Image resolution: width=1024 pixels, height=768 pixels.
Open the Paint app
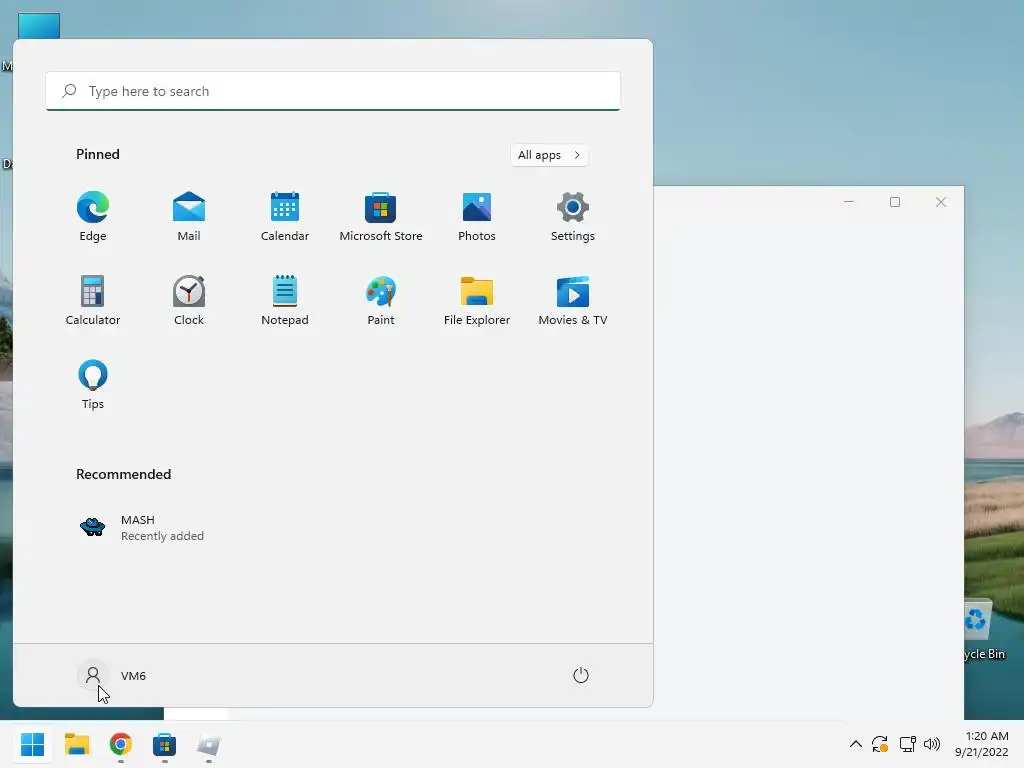pyautogui.click(x=381, y=301)
